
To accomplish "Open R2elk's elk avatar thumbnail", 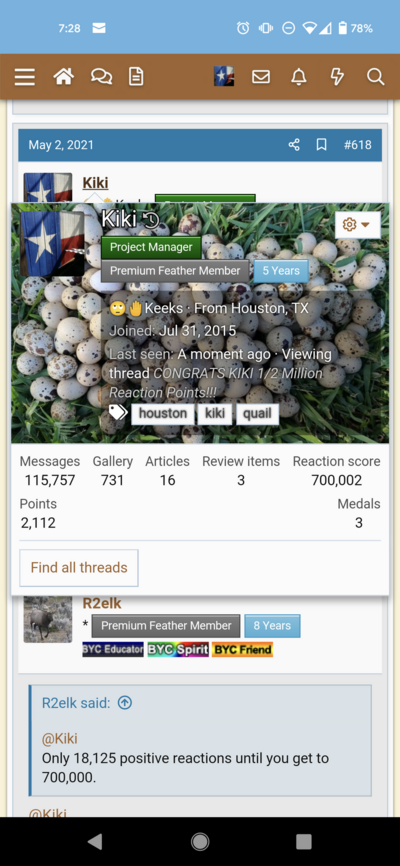I will tap(48, 619).
